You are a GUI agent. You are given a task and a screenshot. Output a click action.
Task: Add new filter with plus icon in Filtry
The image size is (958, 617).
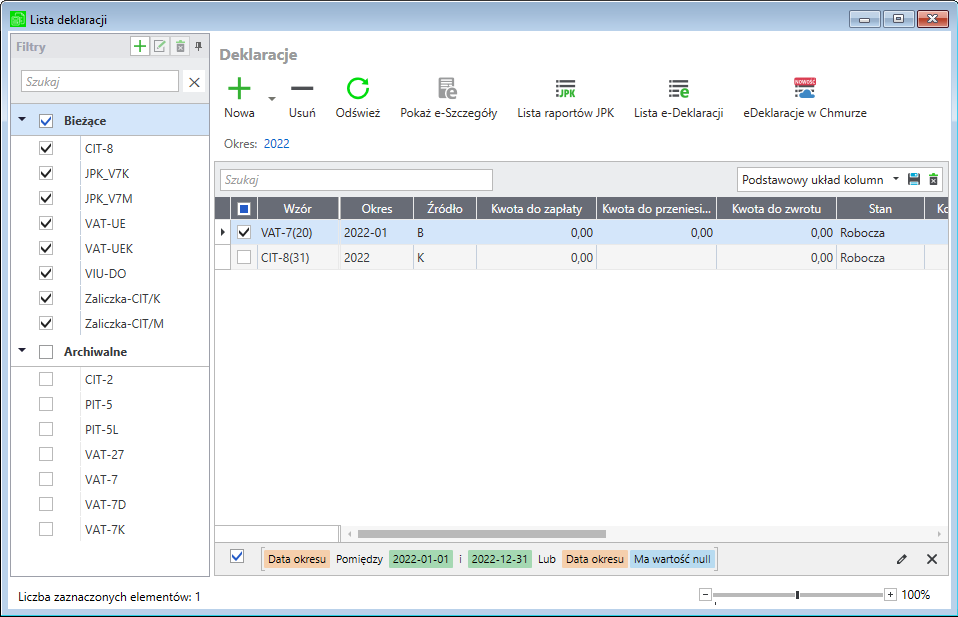click(x=140, y=46)
